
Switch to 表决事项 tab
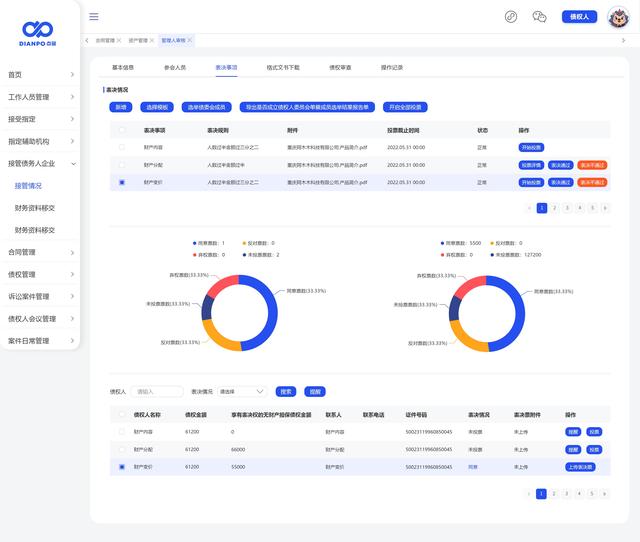click(227, 67)
